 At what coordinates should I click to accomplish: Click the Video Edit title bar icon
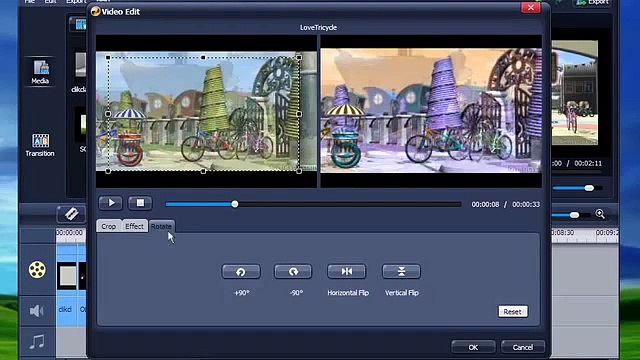96,11
